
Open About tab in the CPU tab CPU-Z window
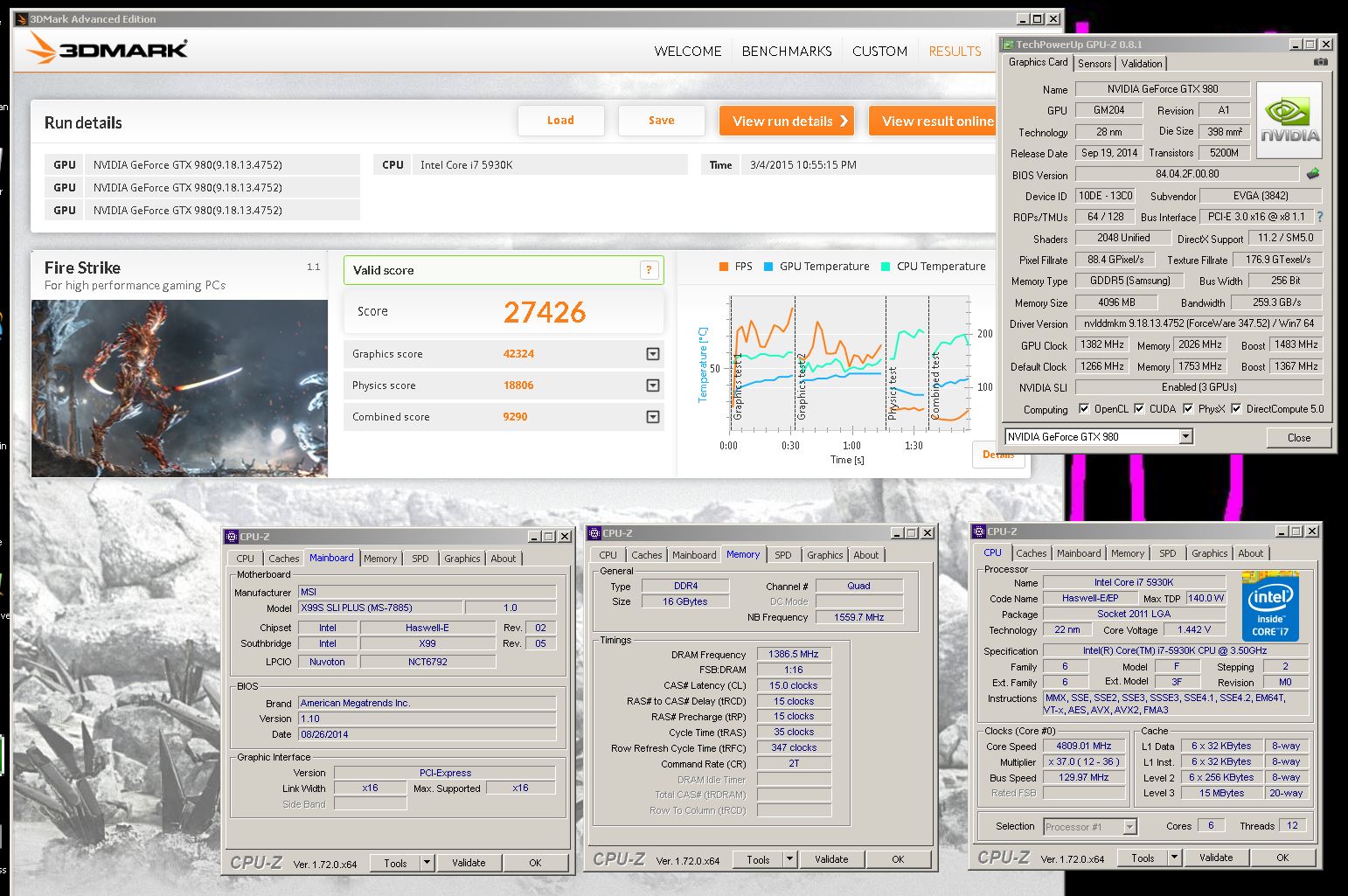(1250, 553)
